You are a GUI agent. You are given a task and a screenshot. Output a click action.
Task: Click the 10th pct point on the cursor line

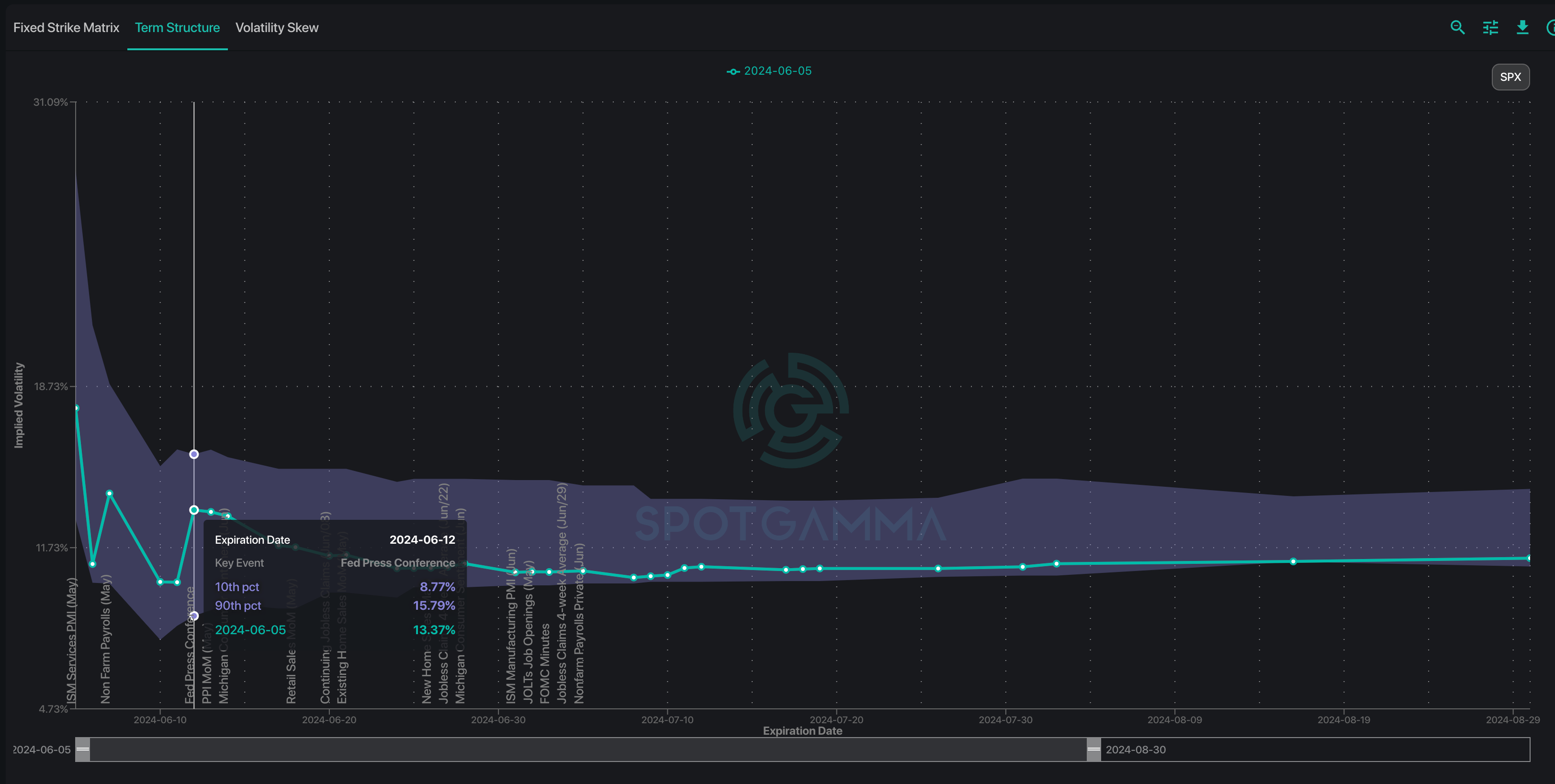click(194, 616)
